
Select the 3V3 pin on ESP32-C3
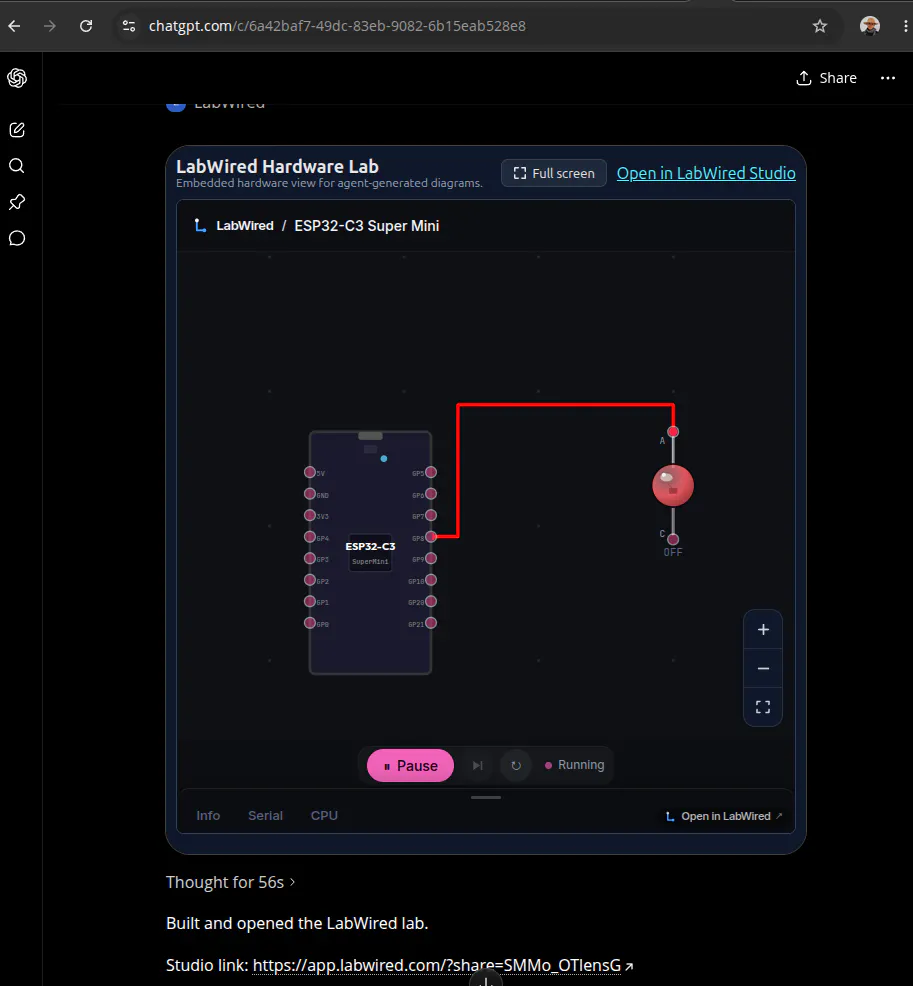point(309,515)
